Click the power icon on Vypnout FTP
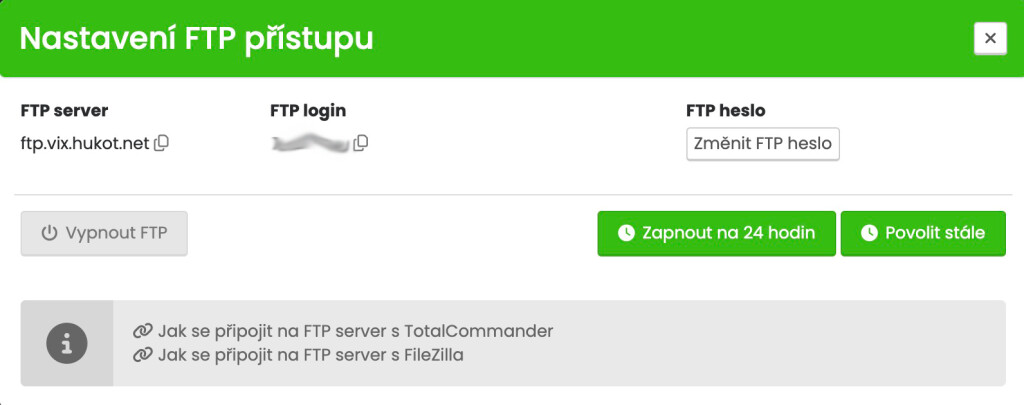 point(49,233)
